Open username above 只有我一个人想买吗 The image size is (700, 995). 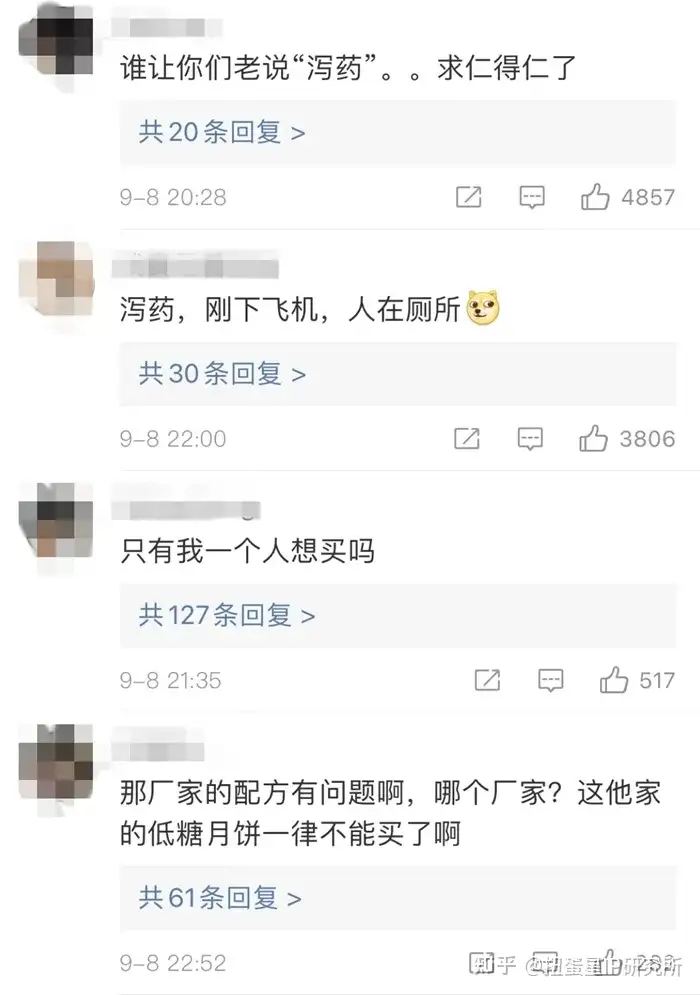point(187,510)
